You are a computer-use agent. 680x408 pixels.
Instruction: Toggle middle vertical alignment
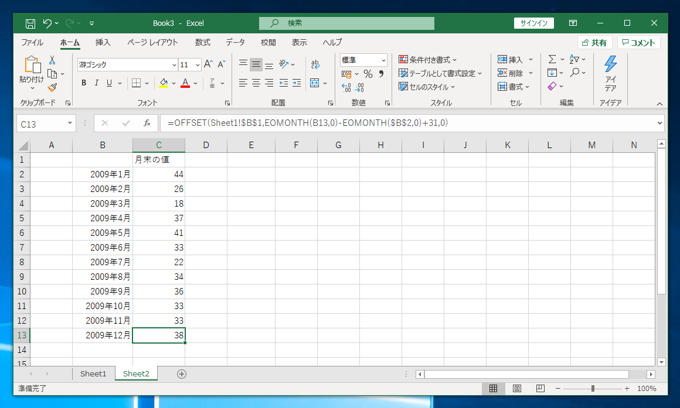(256, 65)
